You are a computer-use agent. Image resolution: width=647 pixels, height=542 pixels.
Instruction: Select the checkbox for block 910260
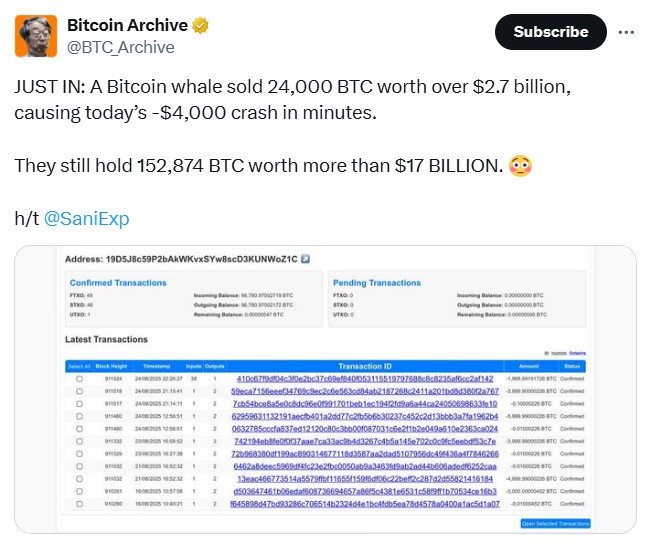[78, 503]
